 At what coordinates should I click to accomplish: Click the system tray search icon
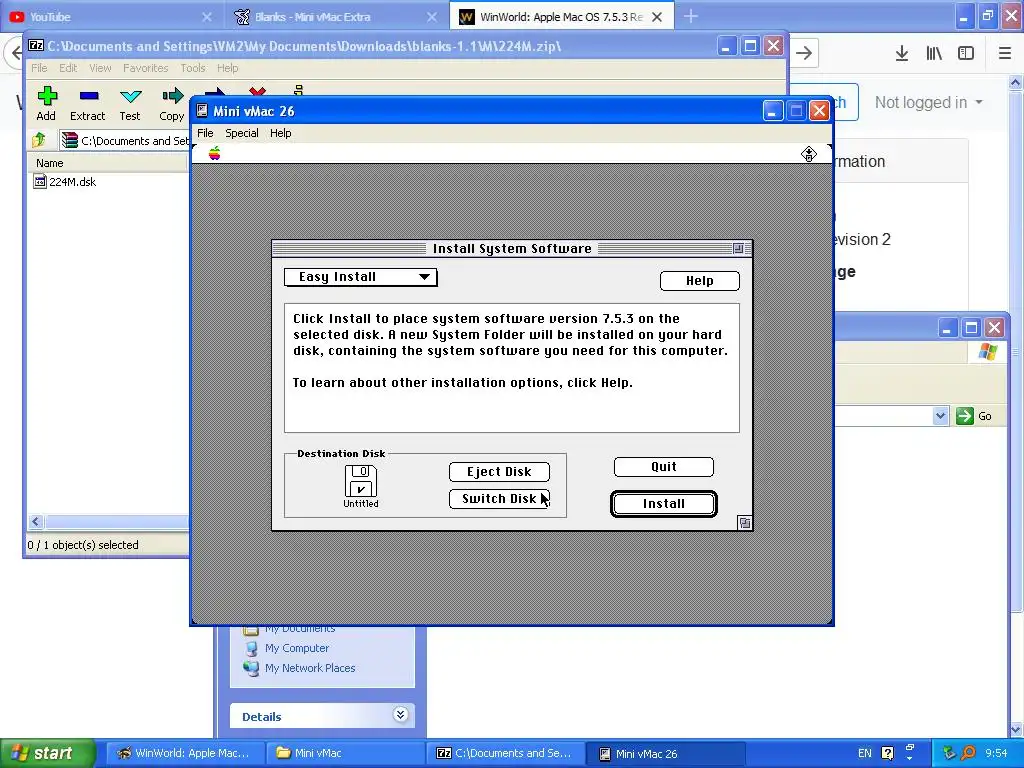pyautogui.click(x=968, y=754)
